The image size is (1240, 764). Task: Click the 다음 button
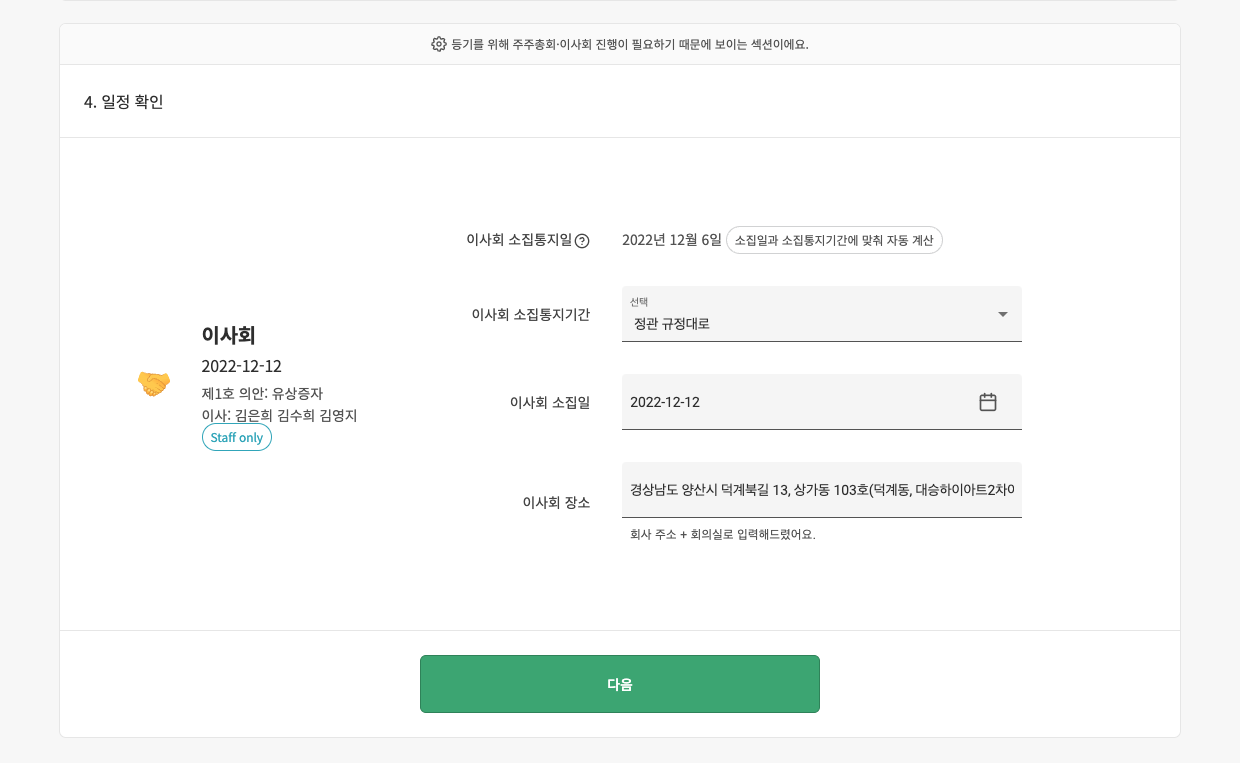click(x=620, y=684)
